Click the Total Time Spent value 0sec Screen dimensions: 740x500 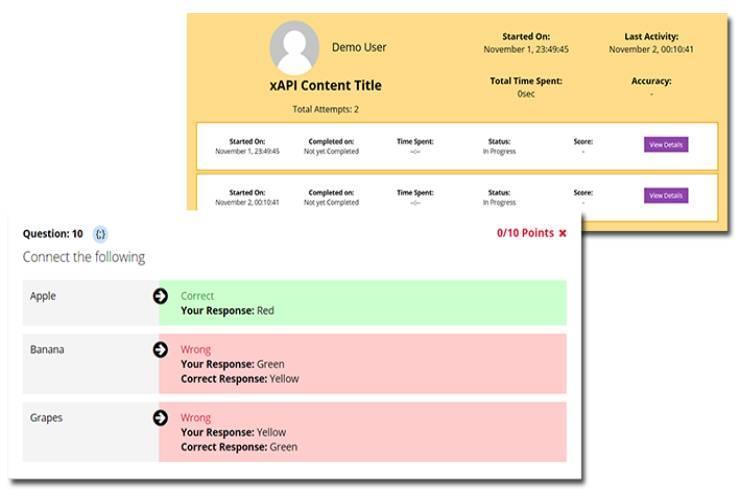pos(526,93)
